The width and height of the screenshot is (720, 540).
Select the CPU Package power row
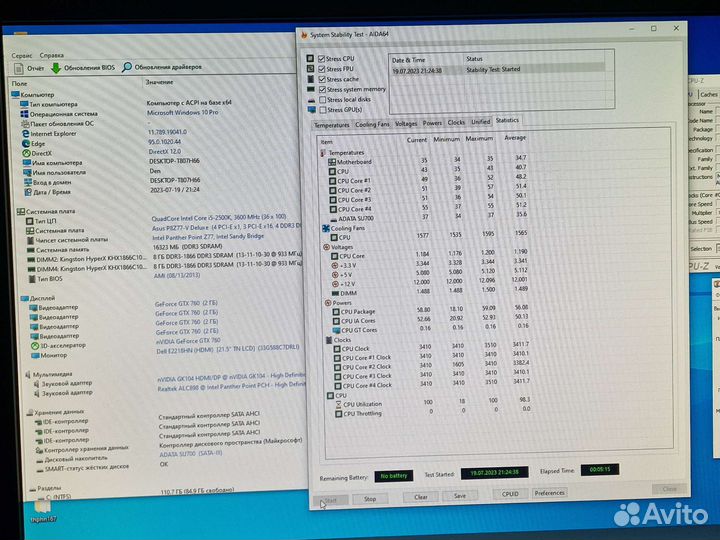pos(431,310)
